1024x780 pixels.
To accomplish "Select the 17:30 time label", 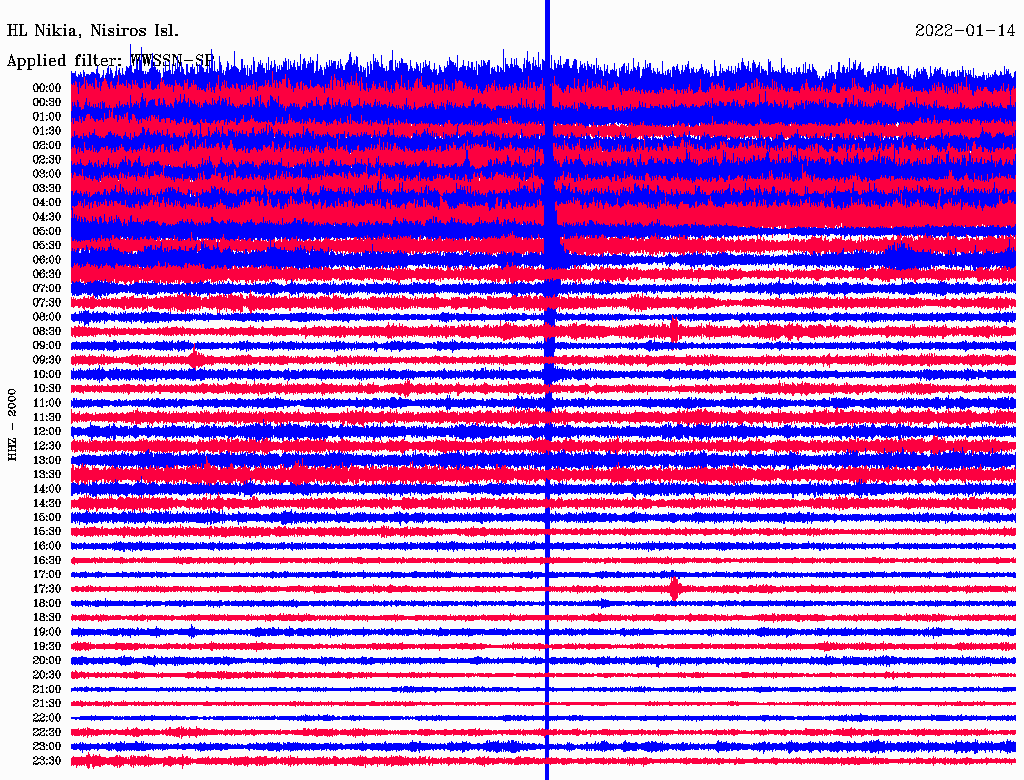I will [47, 589].
